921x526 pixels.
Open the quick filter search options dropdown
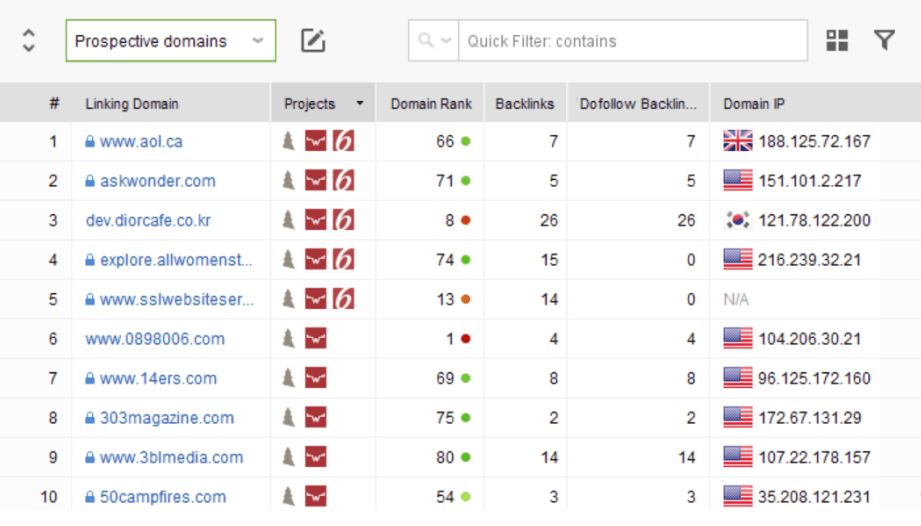point(434,41)
